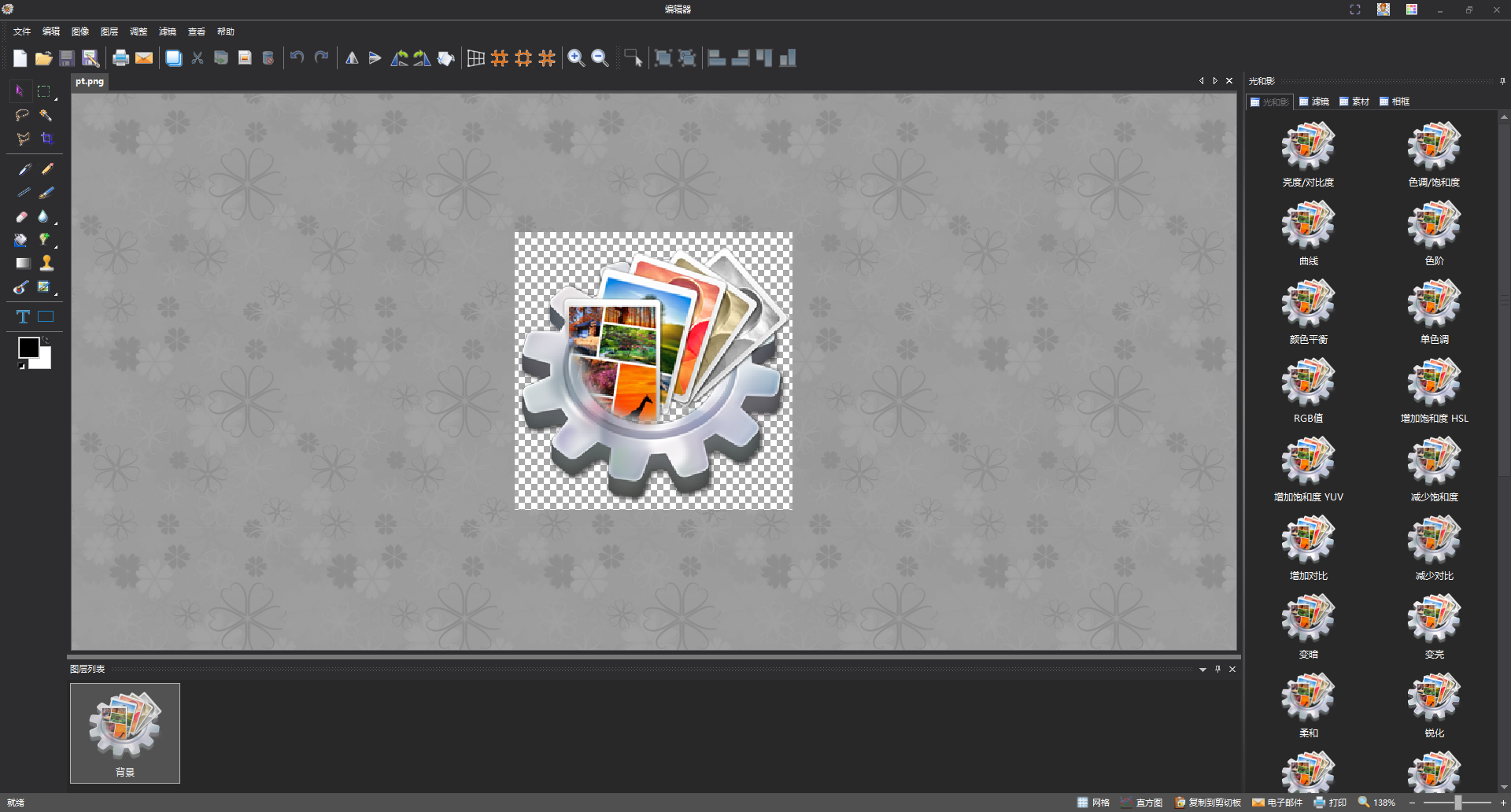Select the Eraser tool
The image size is (1511, 812).
21,216
